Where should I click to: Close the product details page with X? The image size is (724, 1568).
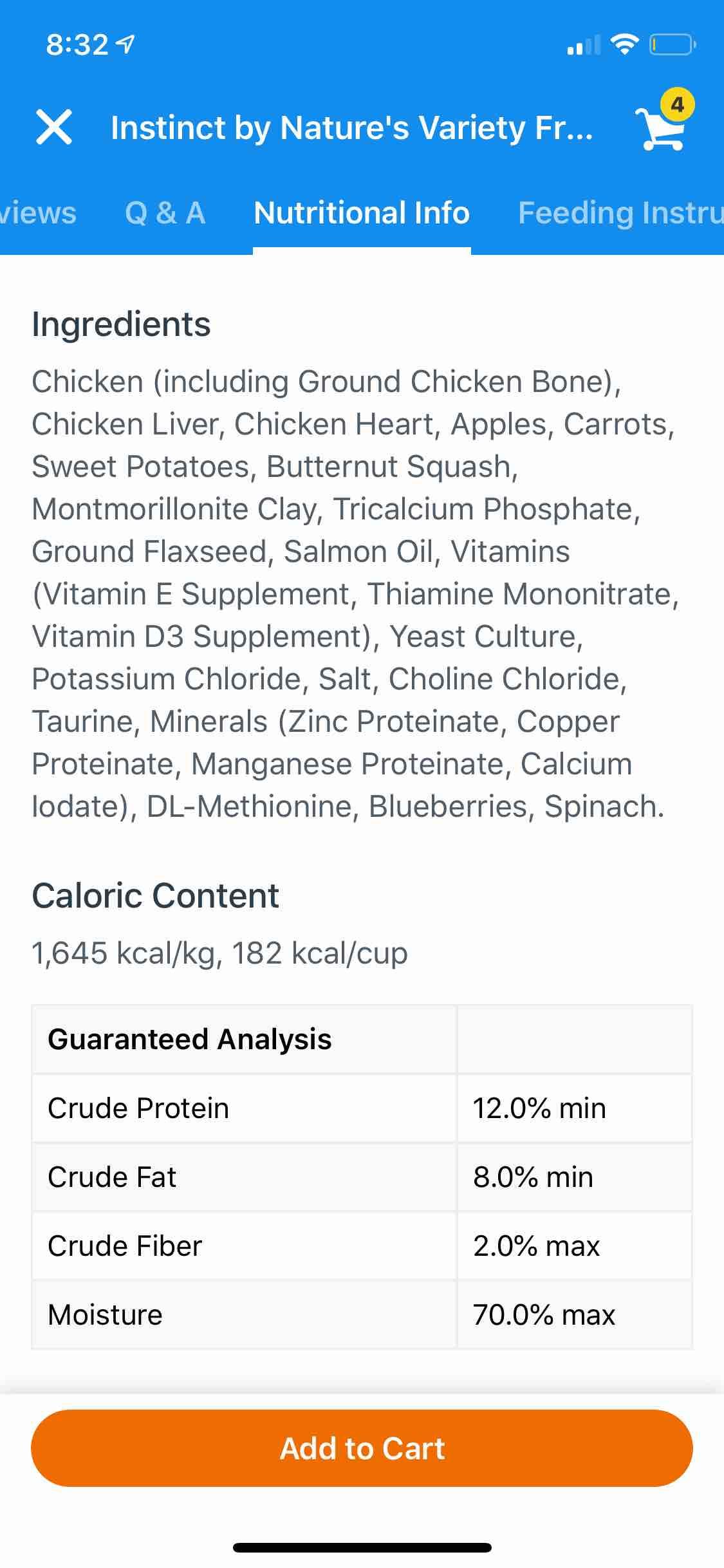(53, 127)
